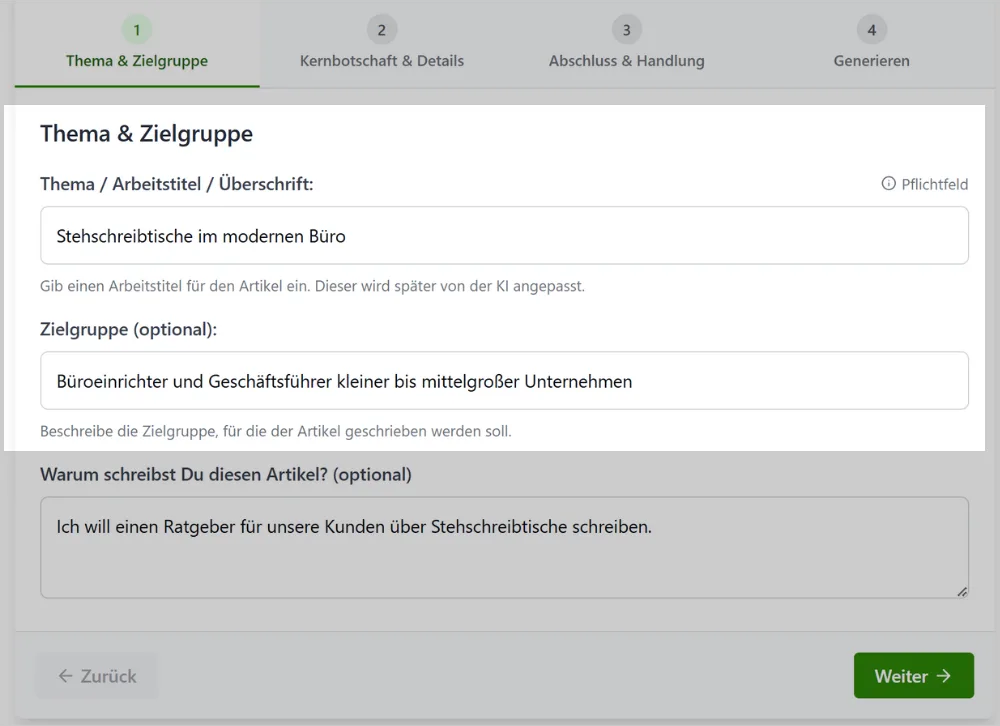
Task: Click the 'Warum schreibst Du diesen Artikel?' label
Action: point(226,475)
